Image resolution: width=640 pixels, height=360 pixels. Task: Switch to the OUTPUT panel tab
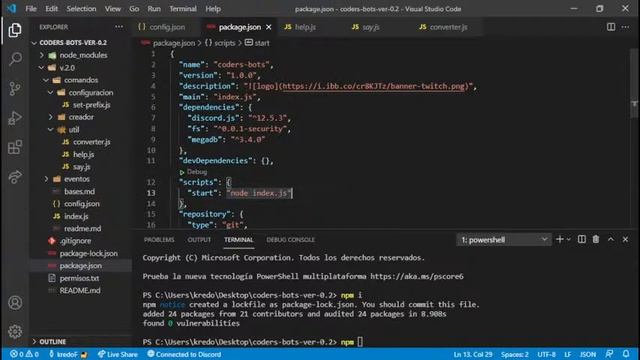coord(199,240)
